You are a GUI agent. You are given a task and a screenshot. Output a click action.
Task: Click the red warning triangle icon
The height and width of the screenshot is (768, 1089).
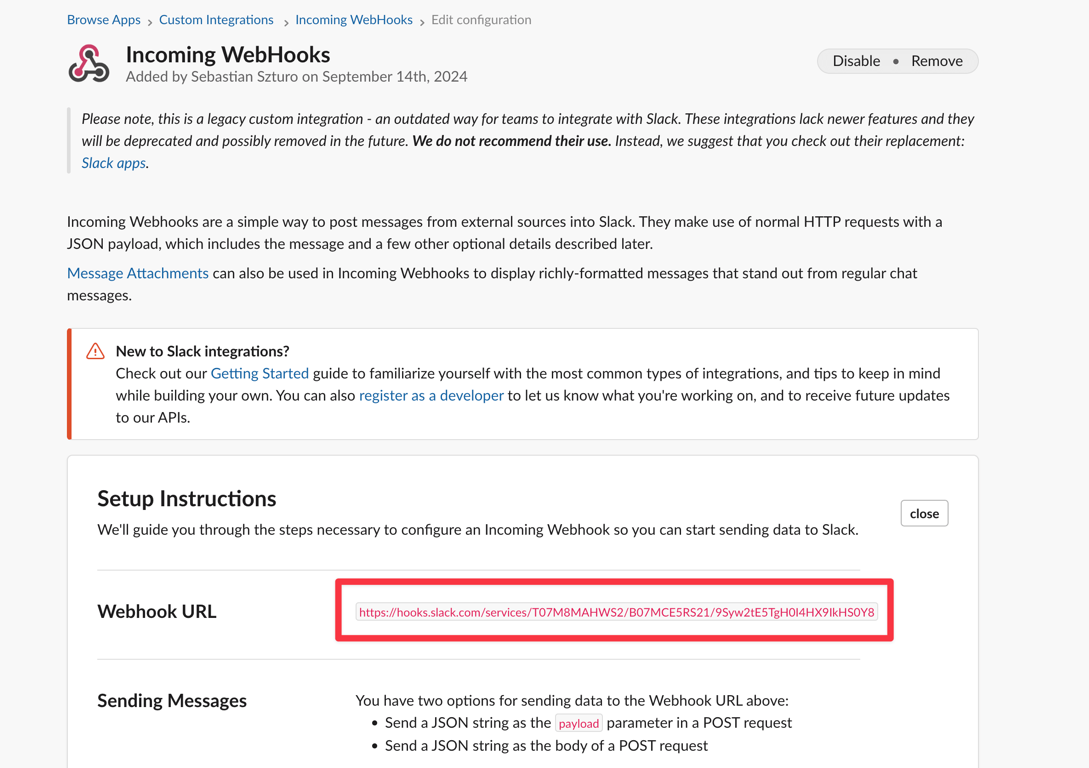pyautogui.click(x=95, y=351)
